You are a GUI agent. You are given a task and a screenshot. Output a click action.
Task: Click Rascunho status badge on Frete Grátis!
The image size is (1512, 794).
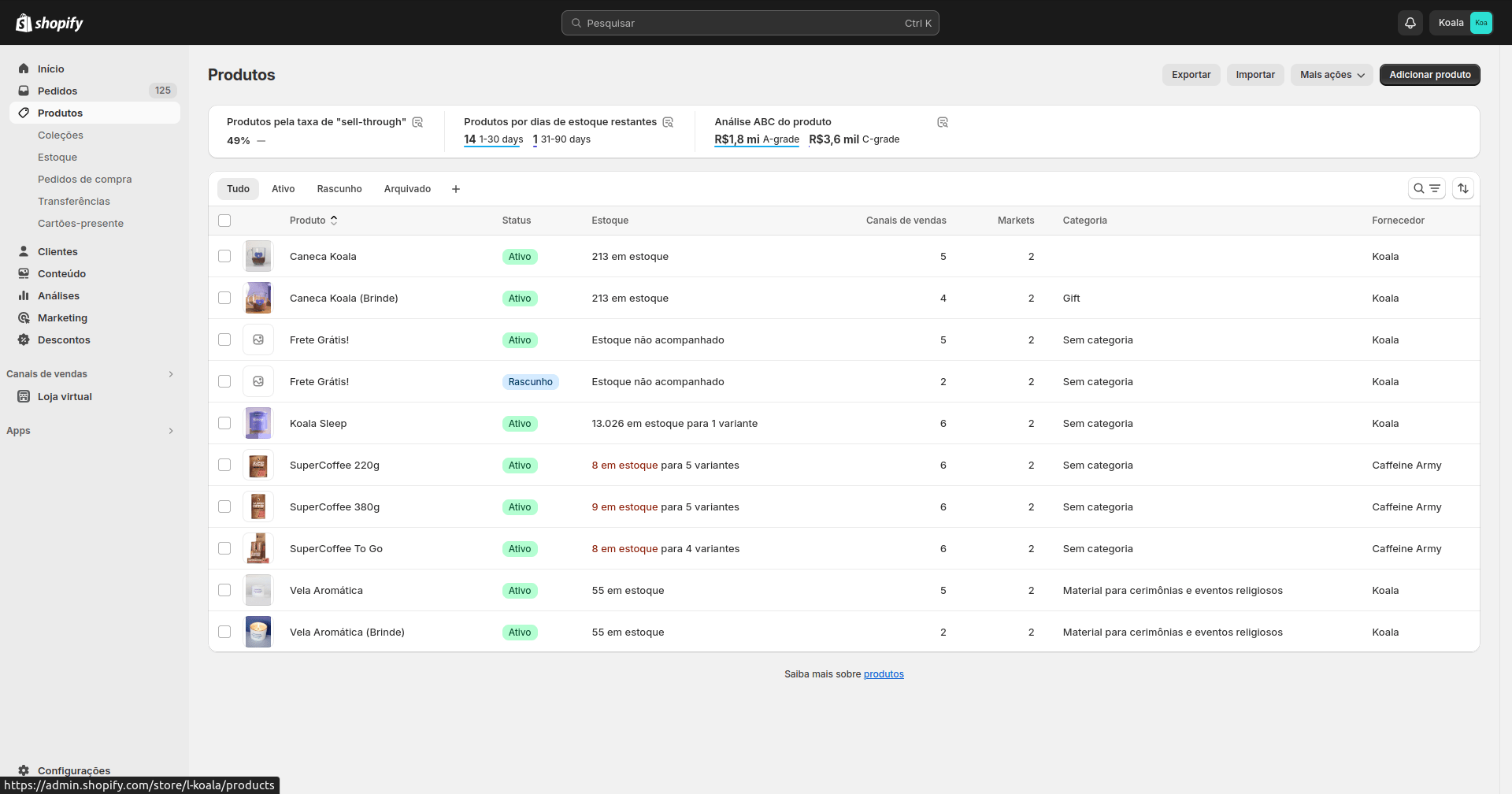(530, 381)
